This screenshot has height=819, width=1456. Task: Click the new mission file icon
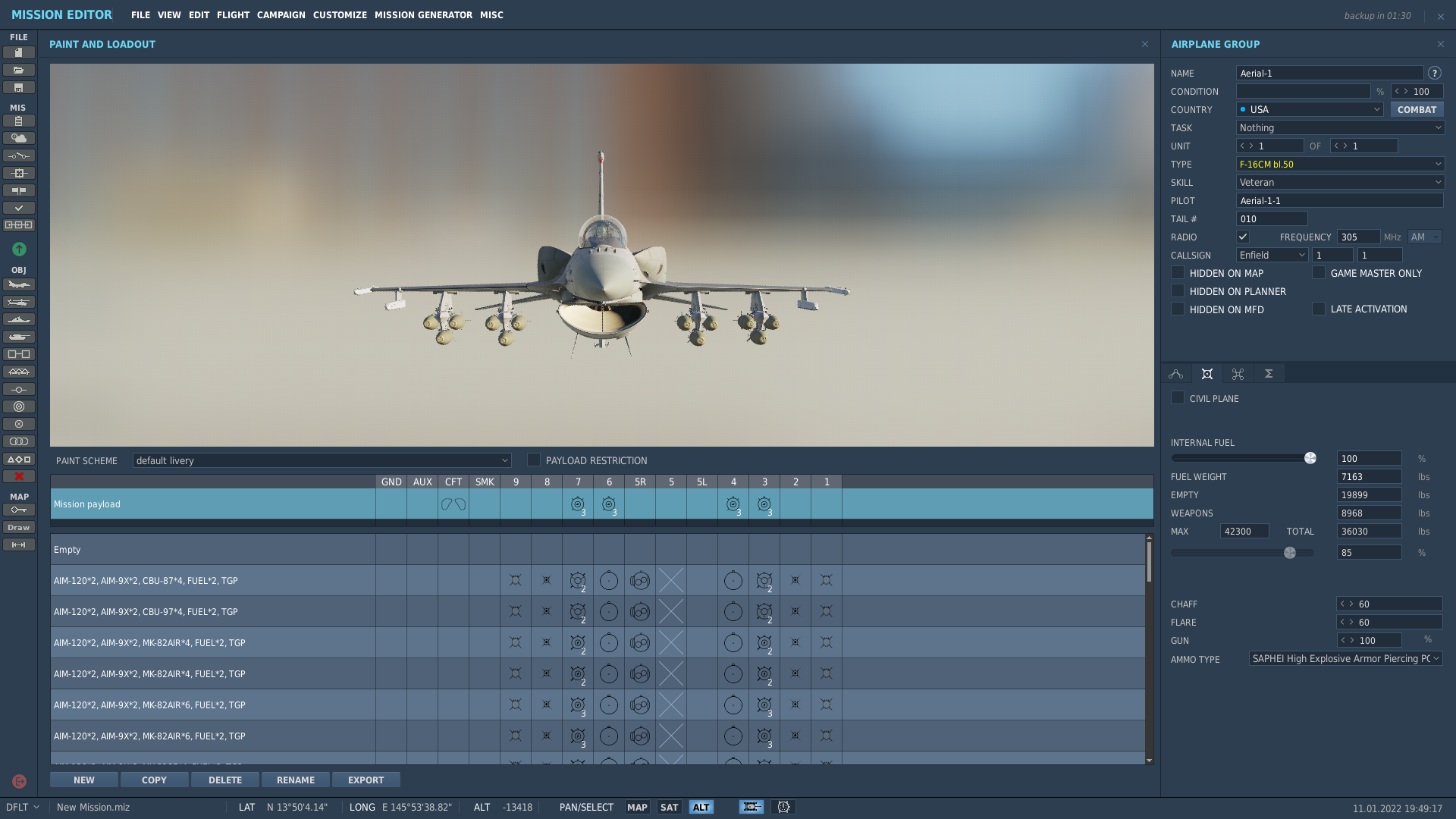click(x=19, y=52)
